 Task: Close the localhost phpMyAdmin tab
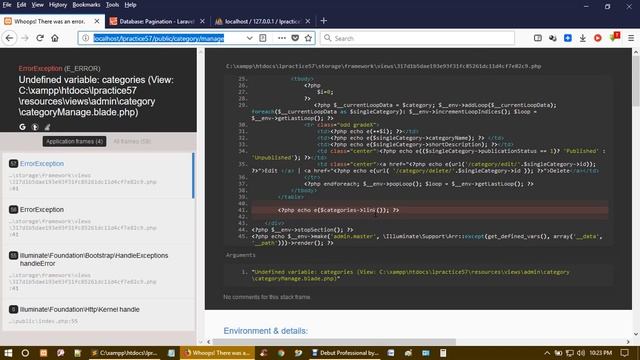point(308,21)
